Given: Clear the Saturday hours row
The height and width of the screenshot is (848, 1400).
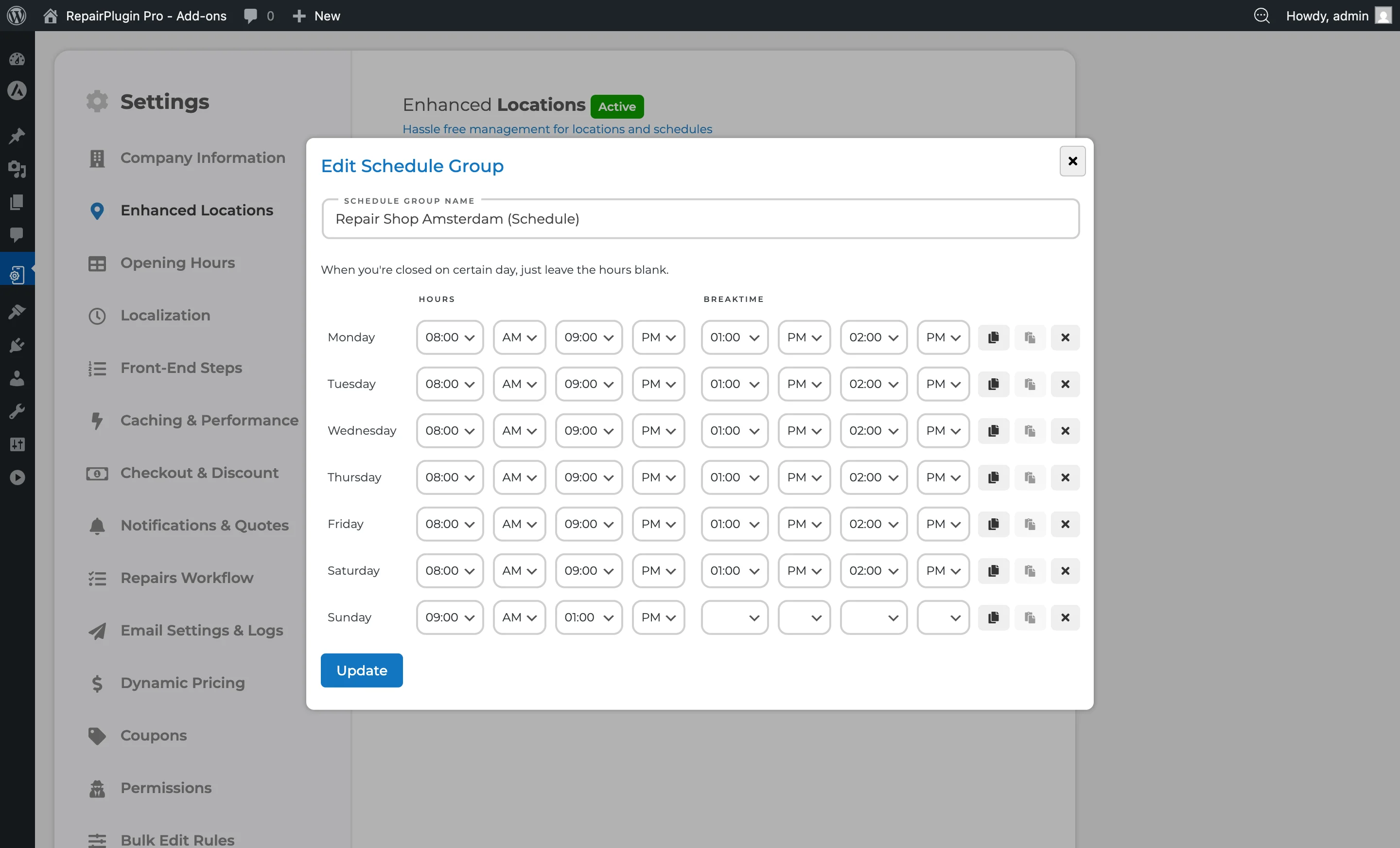Looking at the screenshot, I should point(1065,571).
